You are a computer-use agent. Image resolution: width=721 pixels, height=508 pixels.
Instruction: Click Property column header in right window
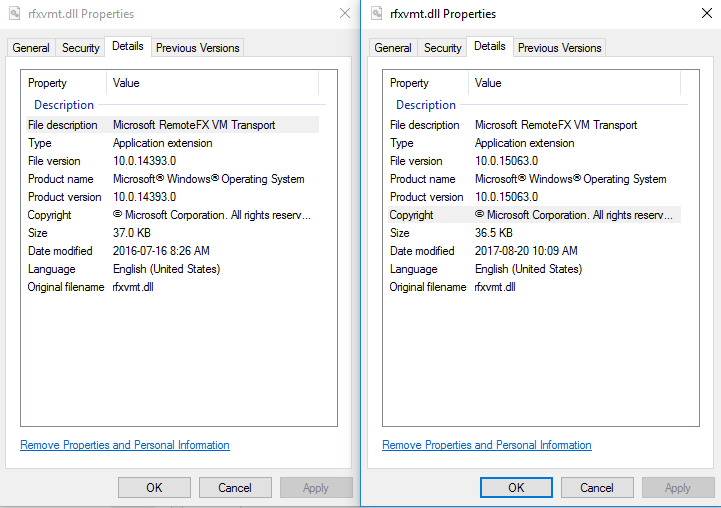425,83
